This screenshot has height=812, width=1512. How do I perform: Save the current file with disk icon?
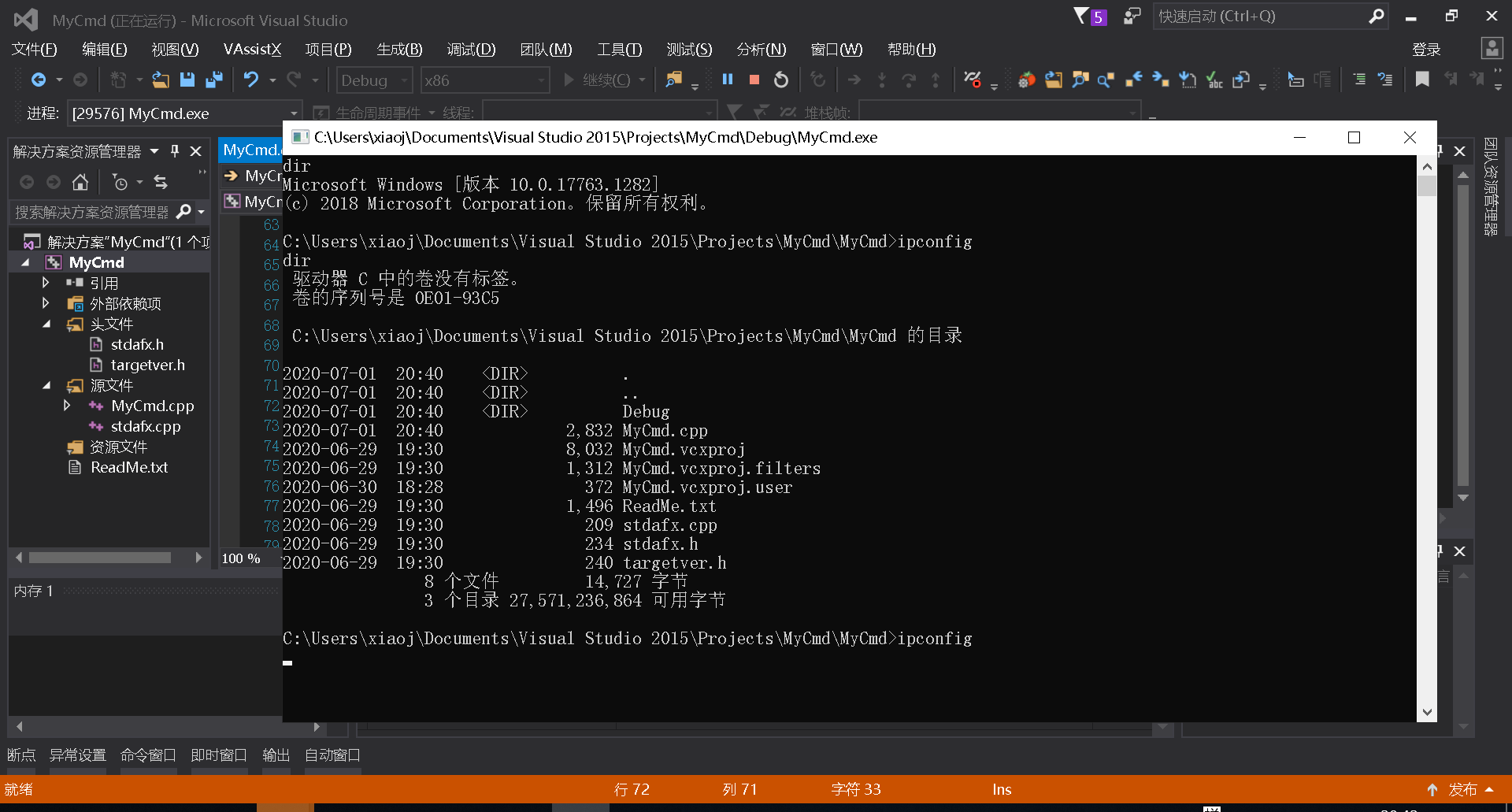pos(187,80)
